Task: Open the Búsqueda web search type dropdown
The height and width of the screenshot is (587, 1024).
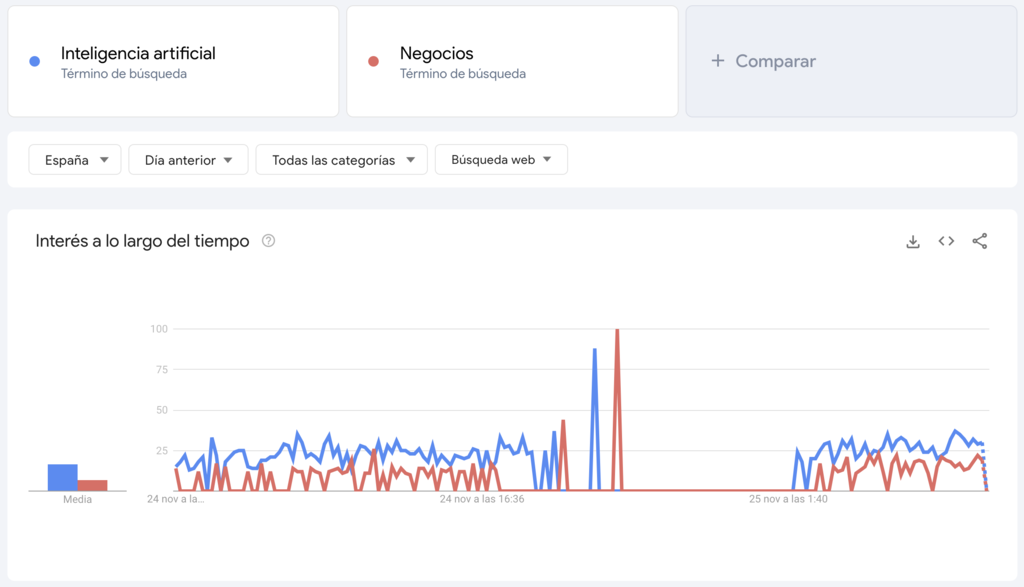Action: 501,159
